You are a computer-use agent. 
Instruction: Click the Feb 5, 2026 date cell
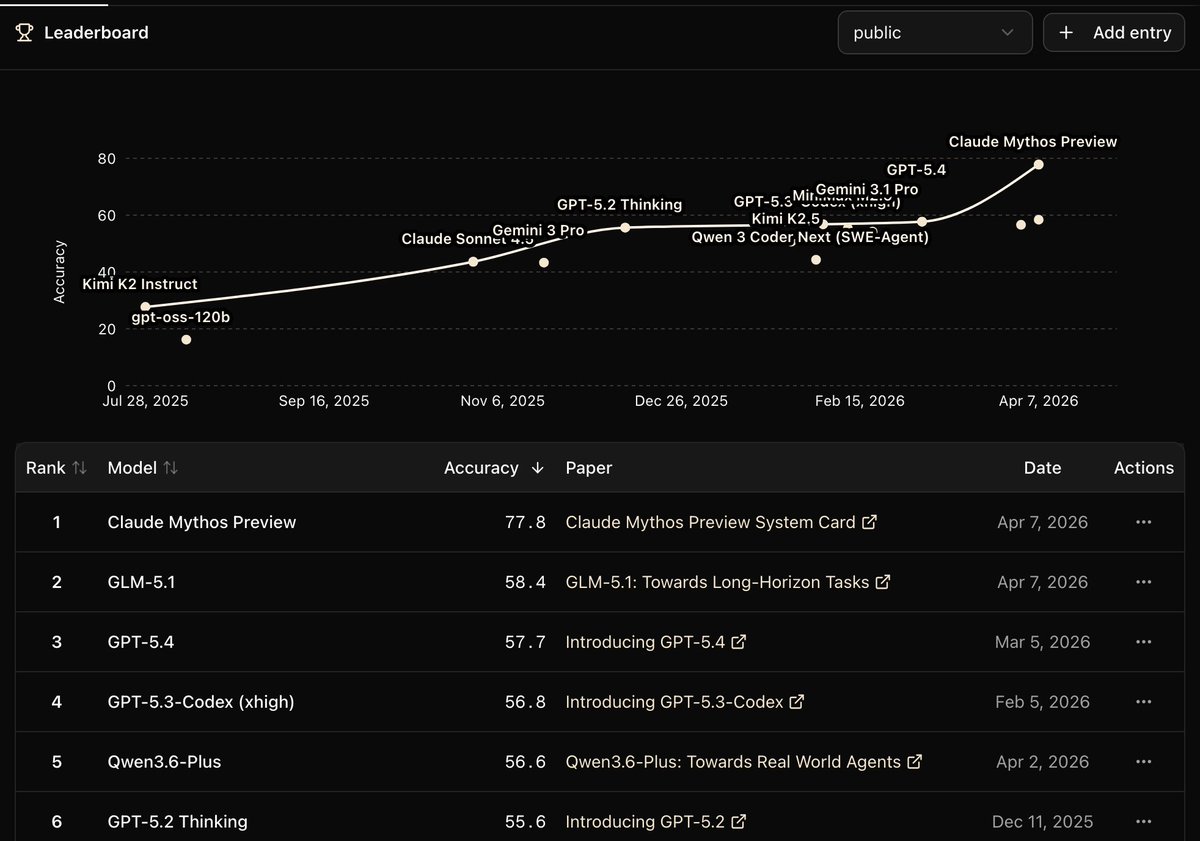point(1042,702)
